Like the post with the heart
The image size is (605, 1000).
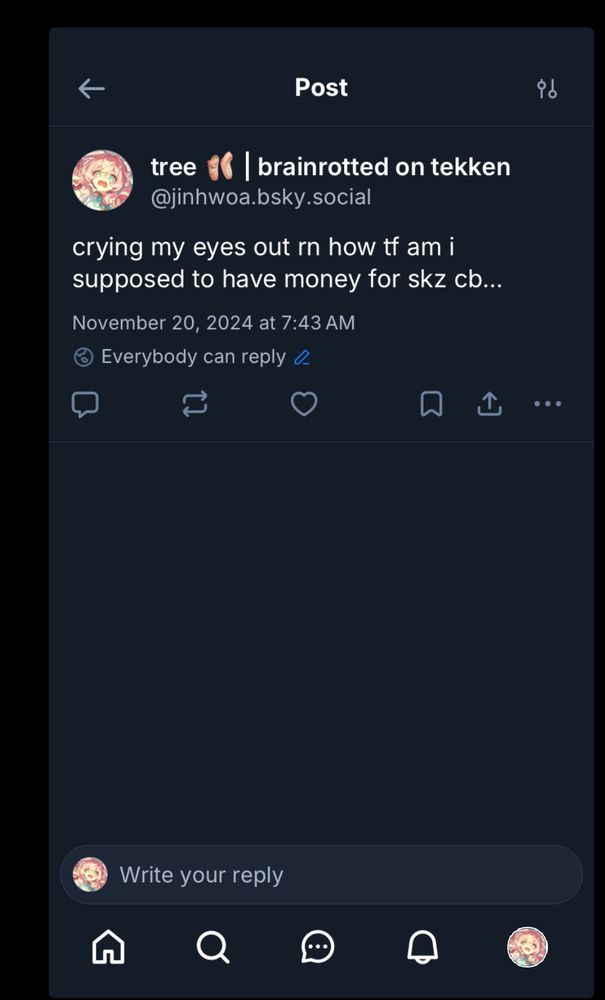click(304, 404)
